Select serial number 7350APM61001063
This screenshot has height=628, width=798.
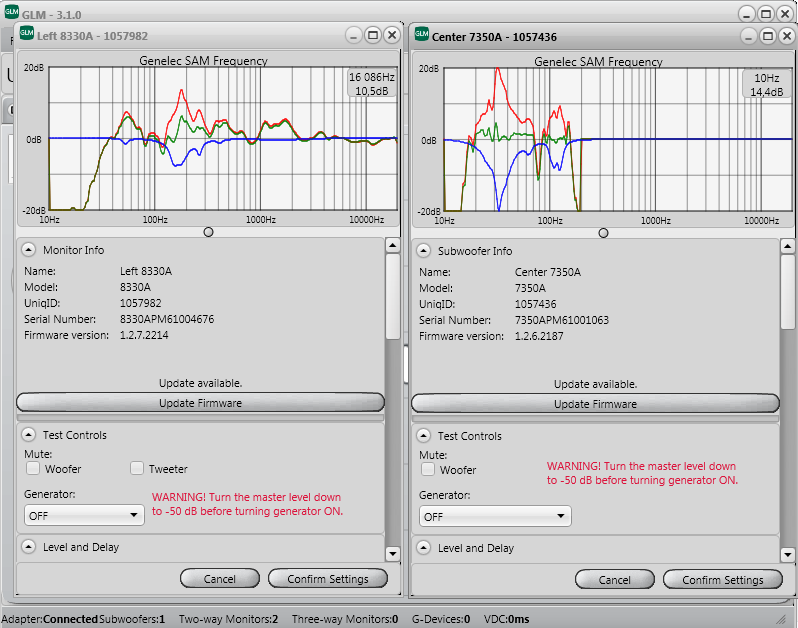562,320
